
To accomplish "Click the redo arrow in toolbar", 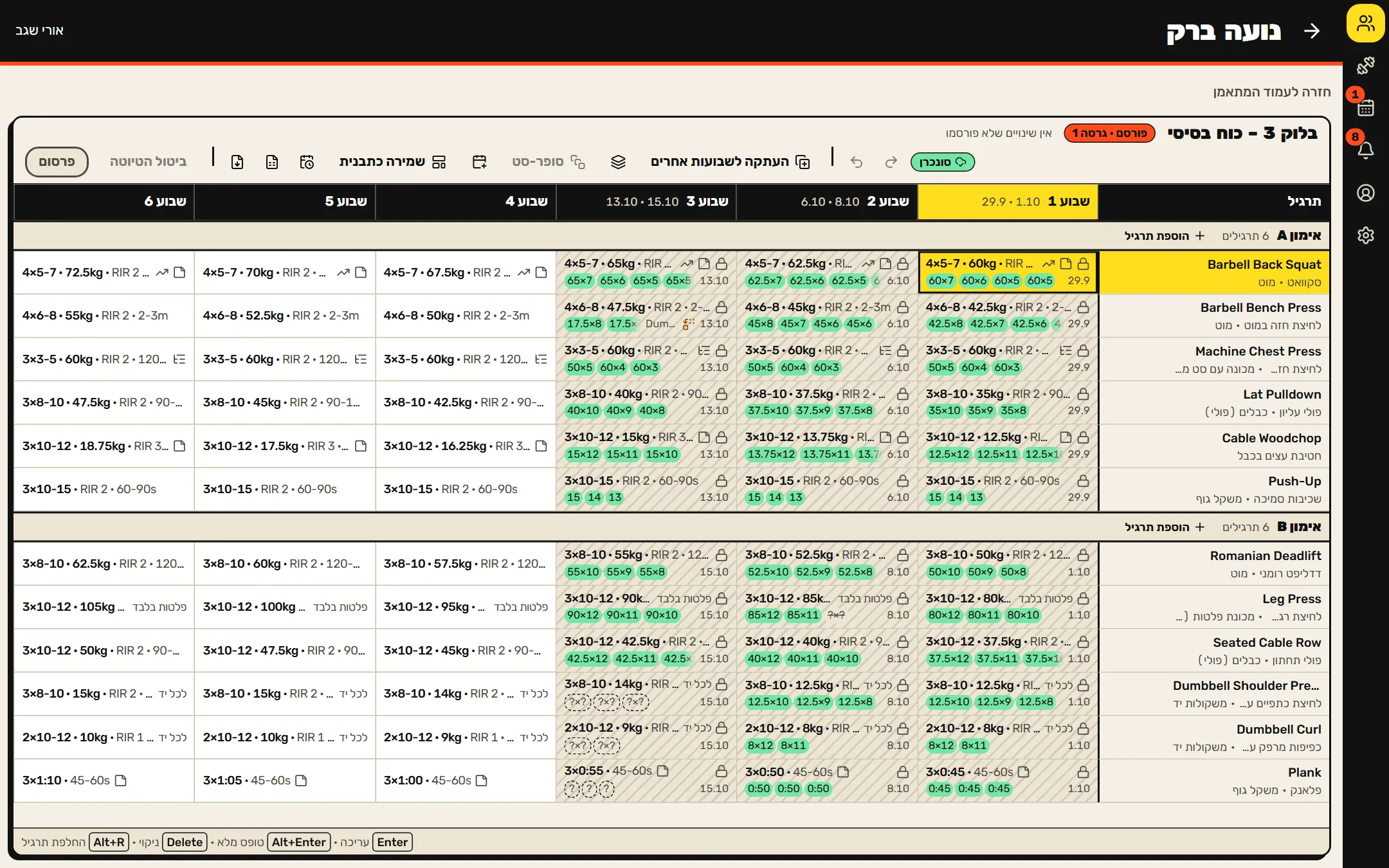I will [x=891, y=162].
